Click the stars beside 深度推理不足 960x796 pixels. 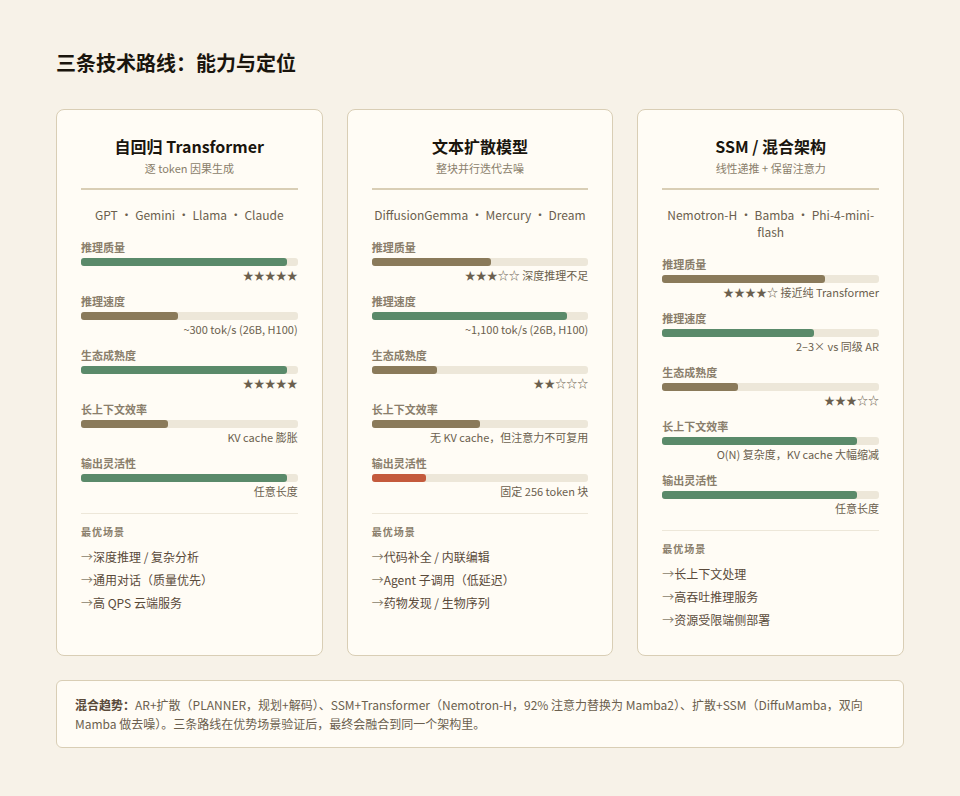coord(492,276)
